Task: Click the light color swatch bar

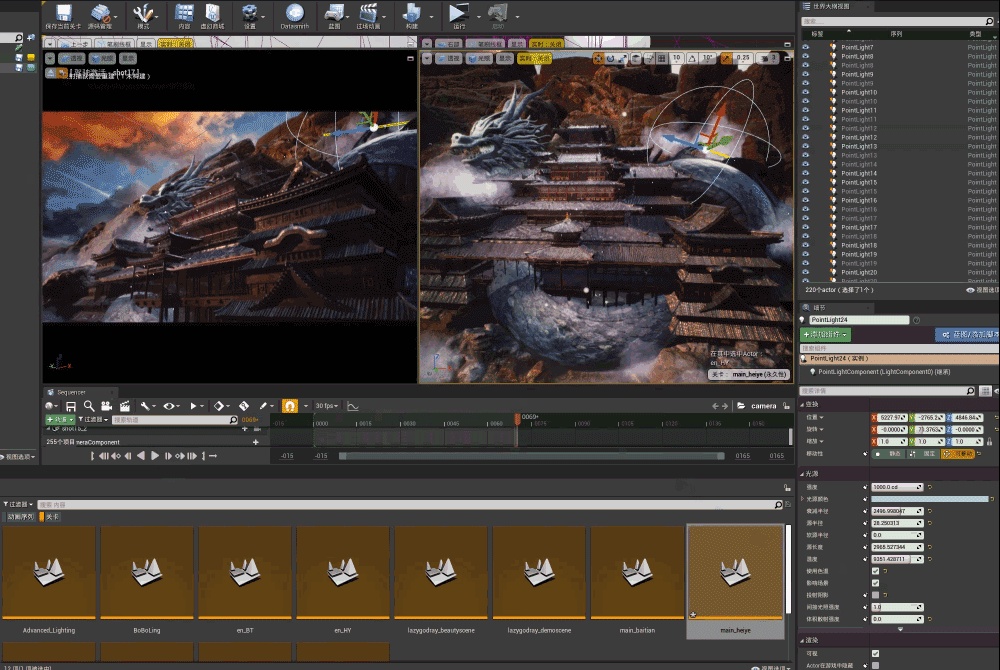Action: (930, 498)
